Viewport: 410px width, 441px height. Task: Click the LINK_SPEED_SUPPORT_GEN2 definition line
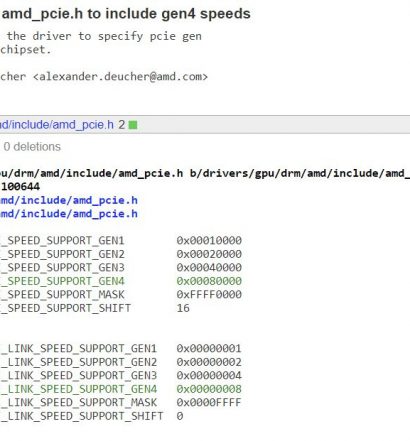(x=121, y=362)
